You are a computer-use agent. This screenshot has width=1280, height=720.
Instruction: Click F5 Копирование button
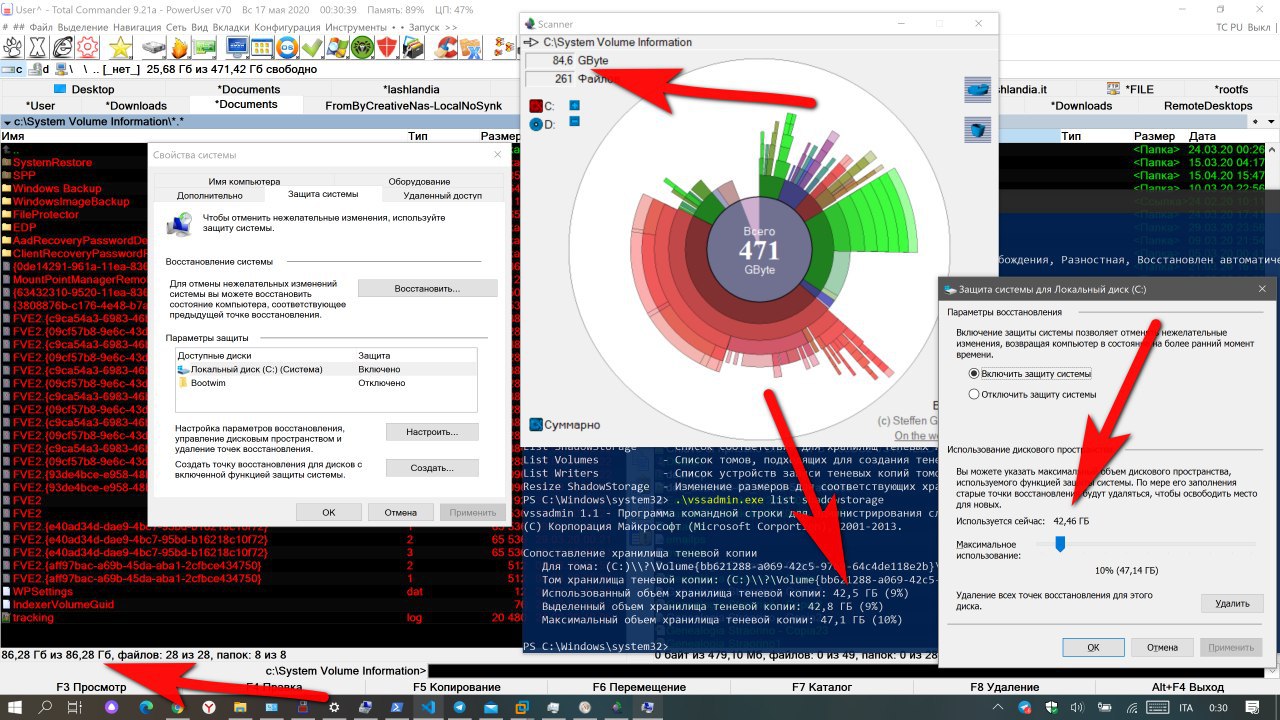pyautogui.click(x=457, y=687)
